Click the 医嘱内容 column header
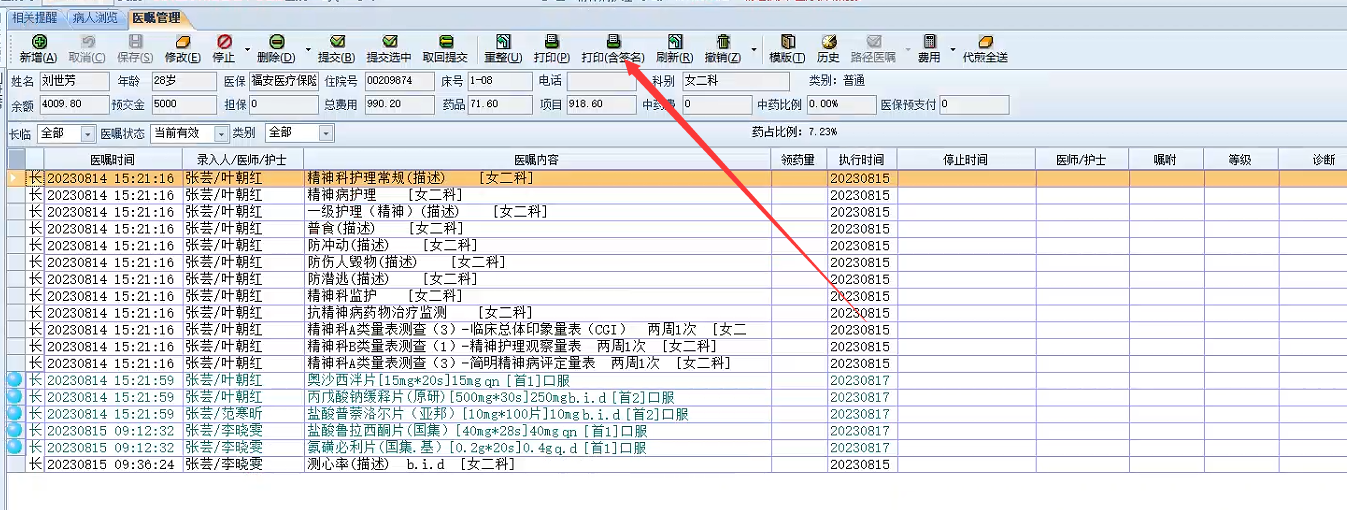Screen dimensions: 1347x510 tap(537, 160)
